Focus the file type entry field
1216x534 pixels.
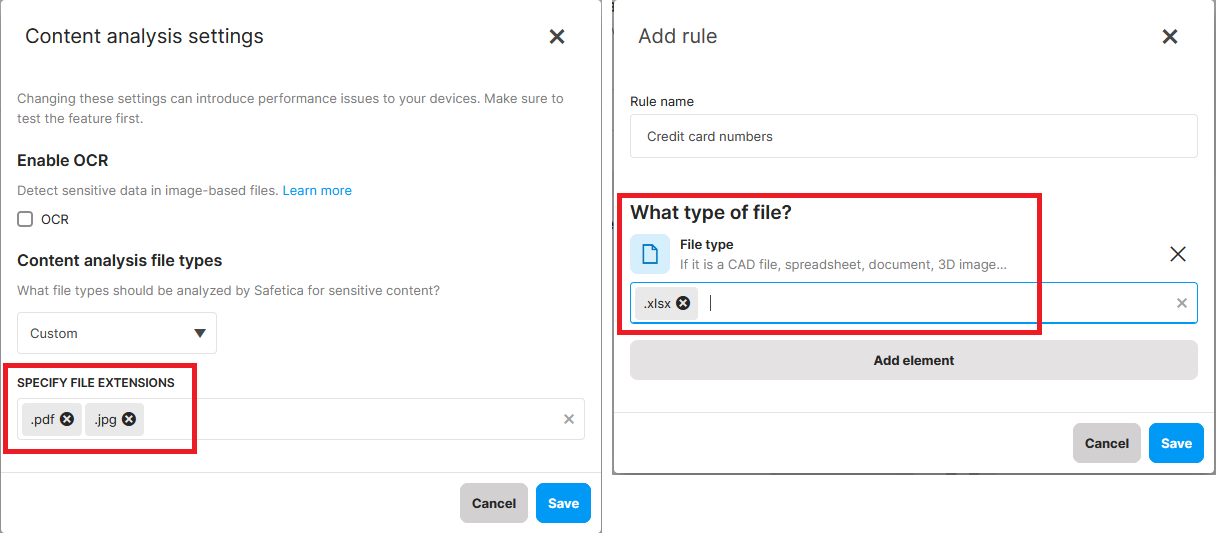[x=930, y=303]
